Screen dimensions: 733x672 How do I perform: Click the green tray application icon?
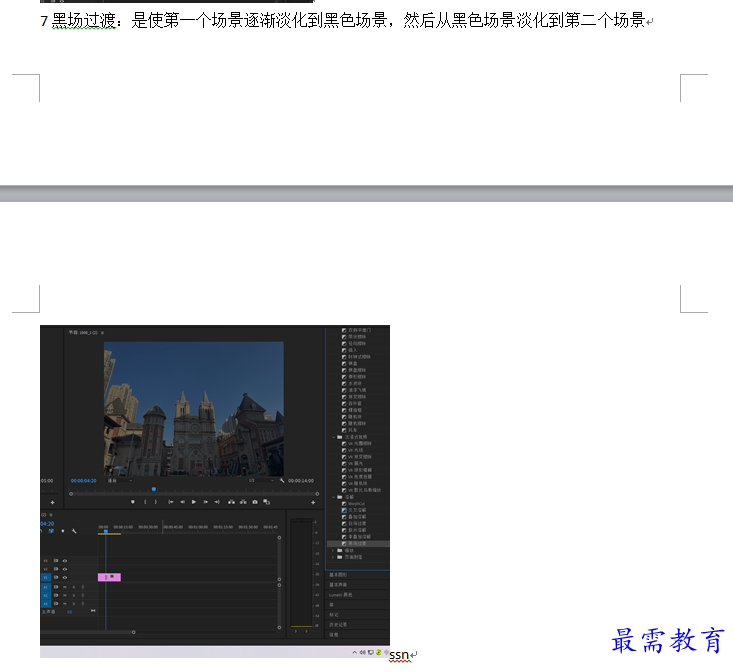(378, 652)
